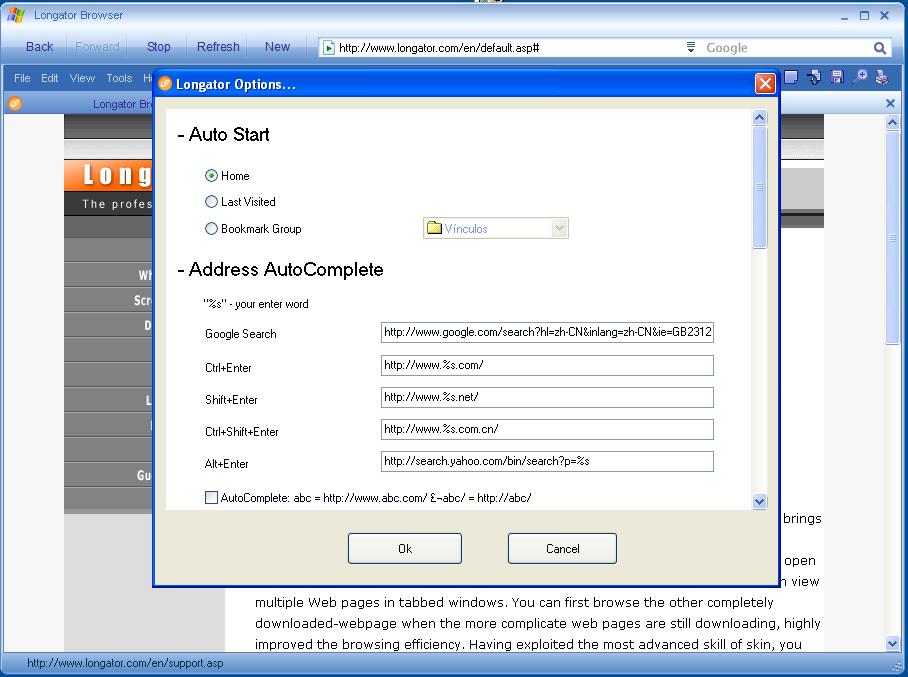Click the floppy disk save icon
Image resolution: width=908 pixels, height=677 pixels.
point(837,77)
